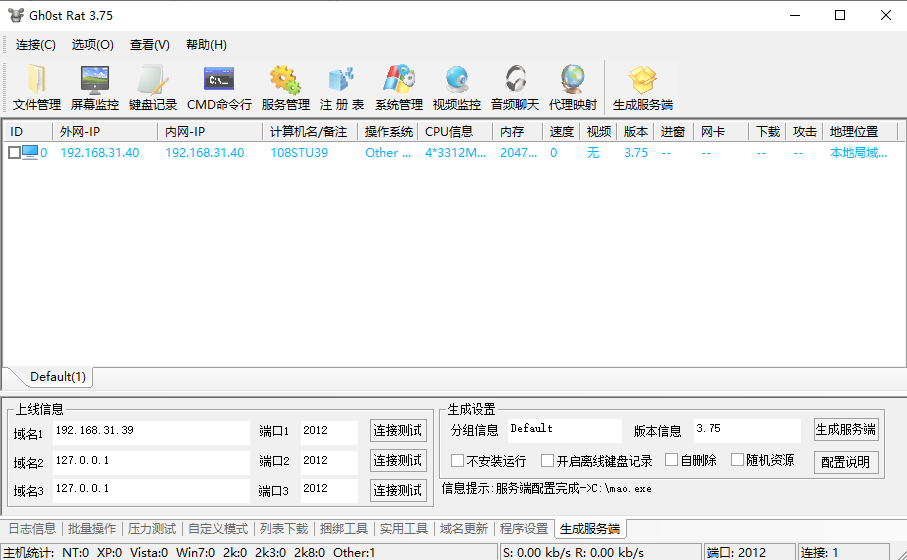Click the 操作系统 column header
The image size is (907, 560).
(x=388, y=131)
